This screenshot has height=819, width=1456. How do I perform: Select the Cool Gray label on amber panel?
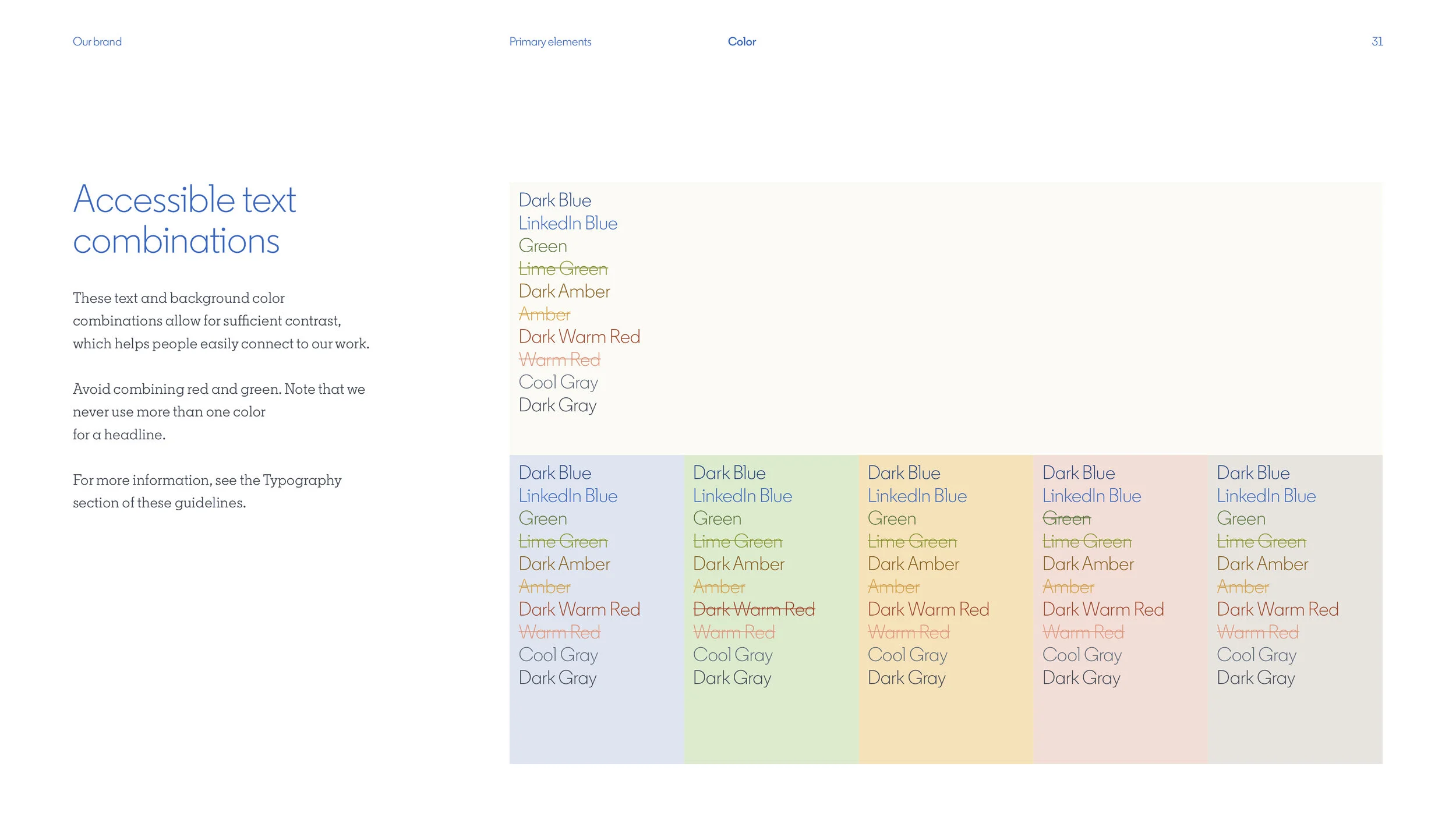[907, 655]
